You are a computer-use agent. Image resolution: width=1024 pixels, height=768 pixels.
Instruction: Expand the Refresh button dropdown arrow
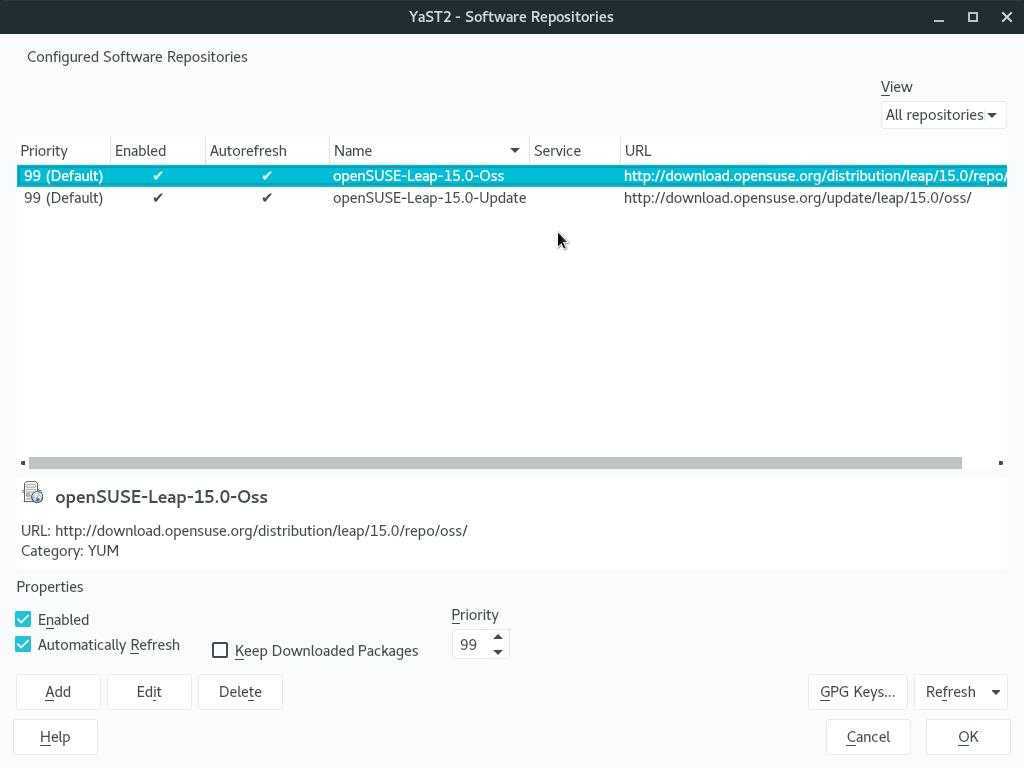pos(995,692)
